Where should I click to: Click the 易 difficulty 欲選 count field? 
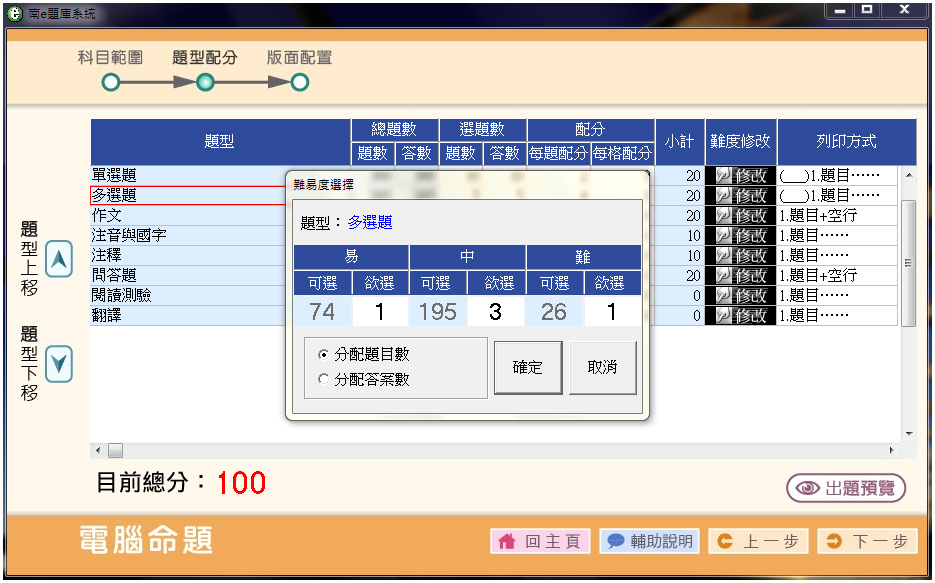[380, 312]
